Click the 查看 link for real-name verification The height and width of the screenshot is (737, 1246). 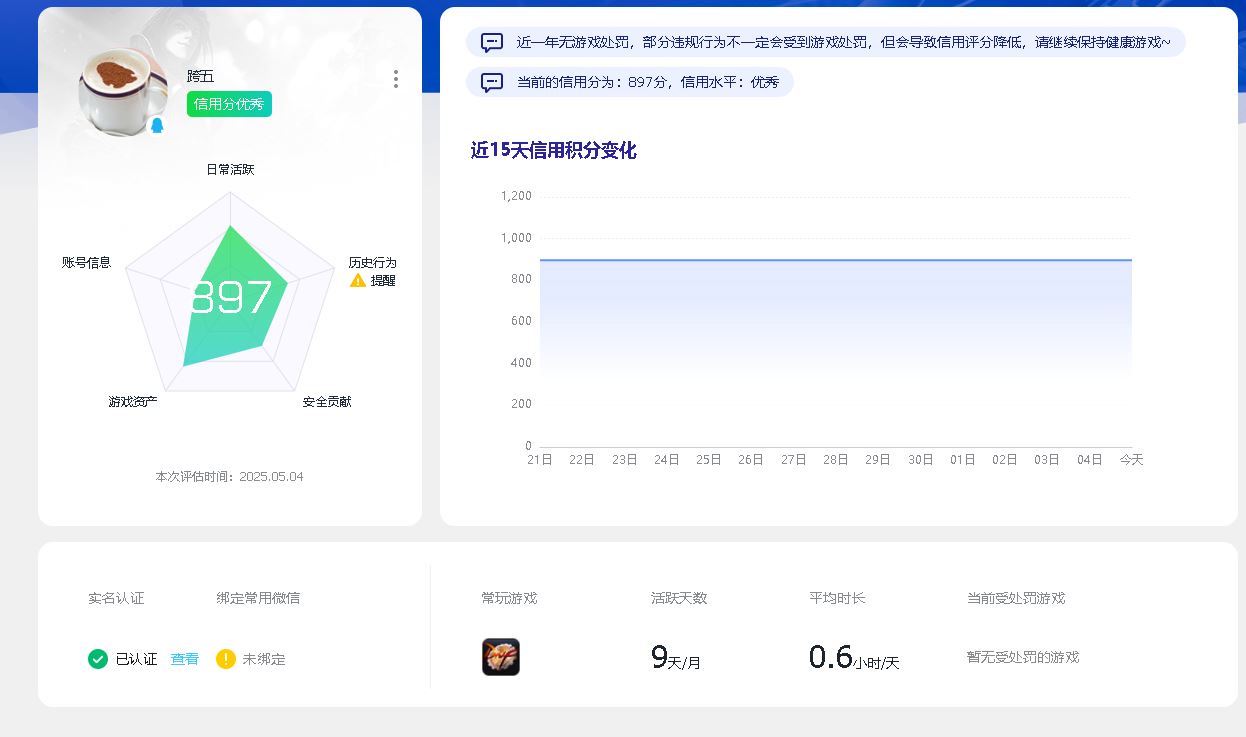(184, 659)
